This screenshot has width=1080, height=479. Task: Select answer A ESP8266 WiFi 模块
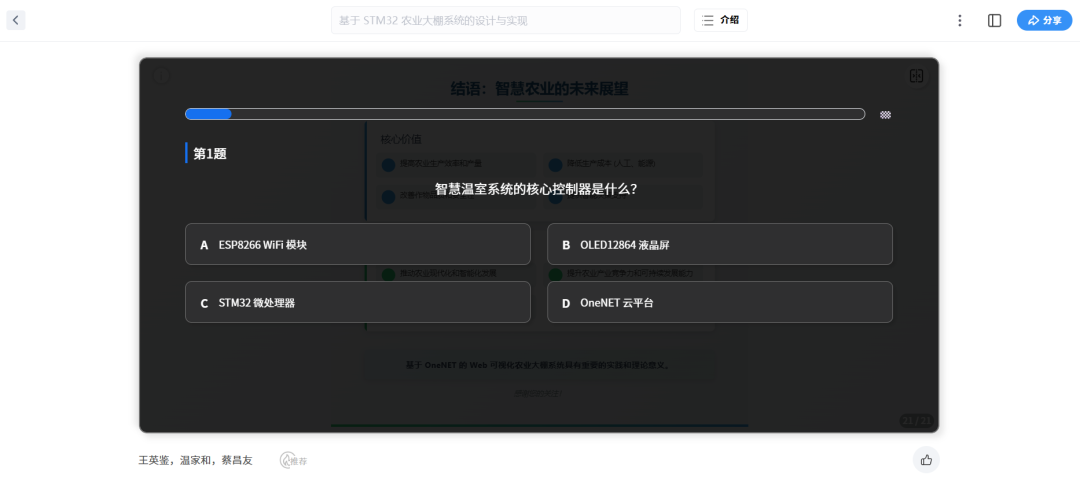(x=357, y=244)
